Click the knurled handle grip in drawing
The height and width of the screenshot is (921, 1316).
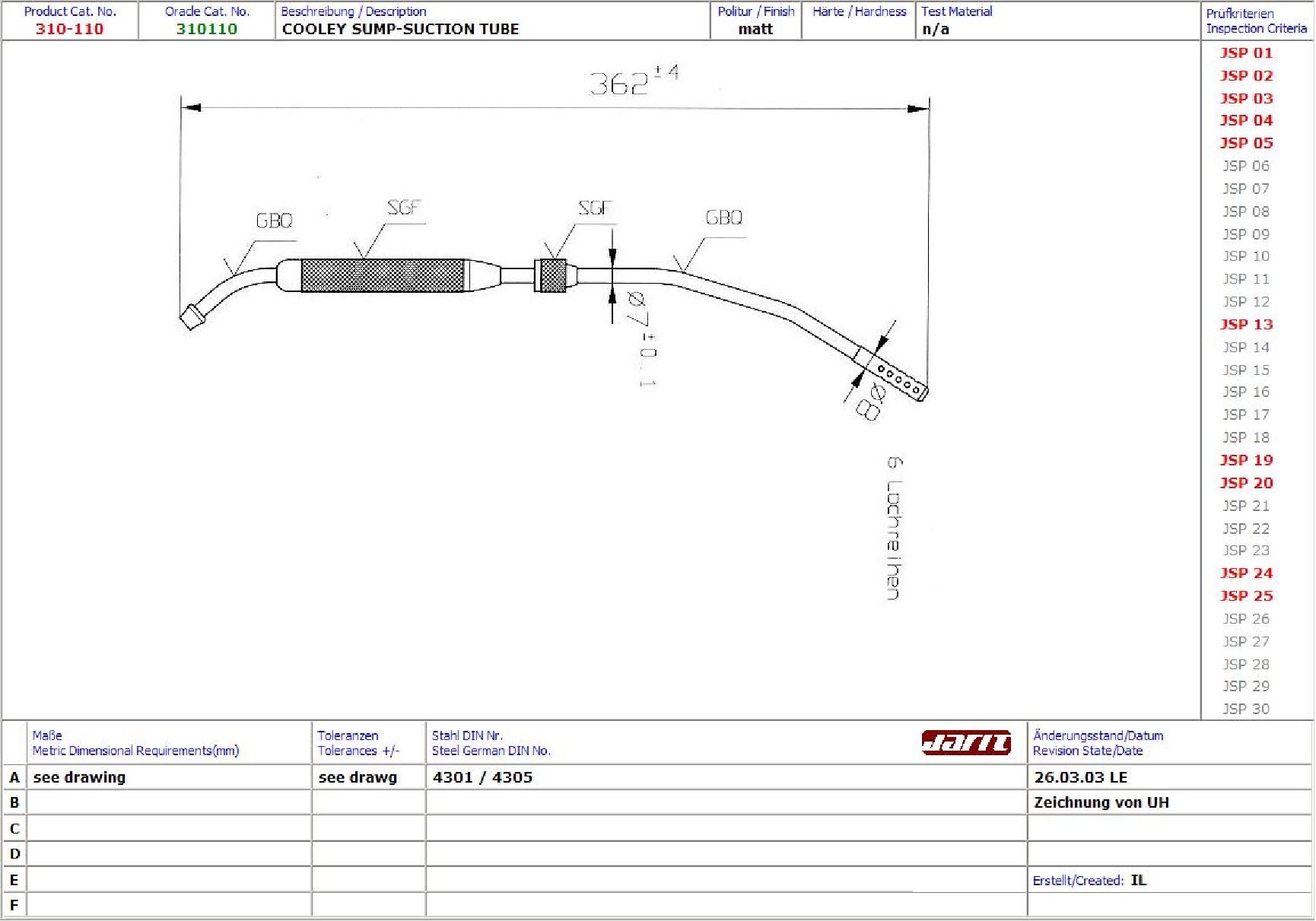pos(382,275)
